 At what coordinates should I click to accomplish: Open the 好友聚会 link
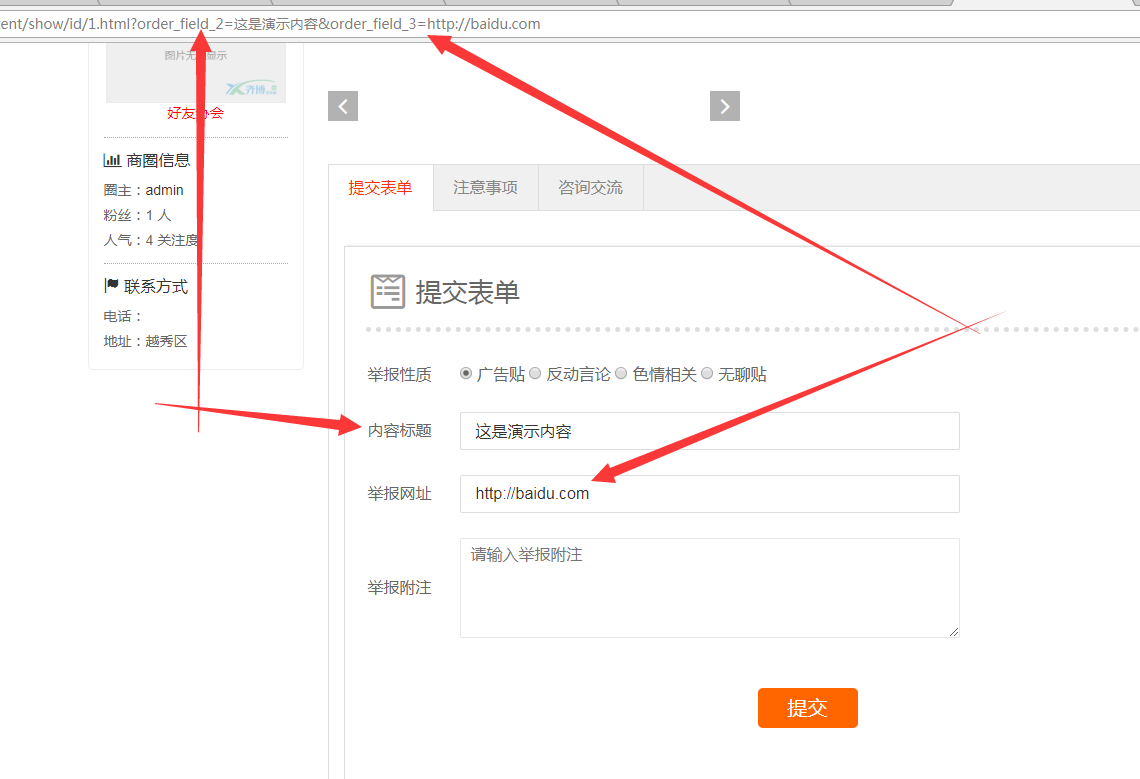point(195,113)
